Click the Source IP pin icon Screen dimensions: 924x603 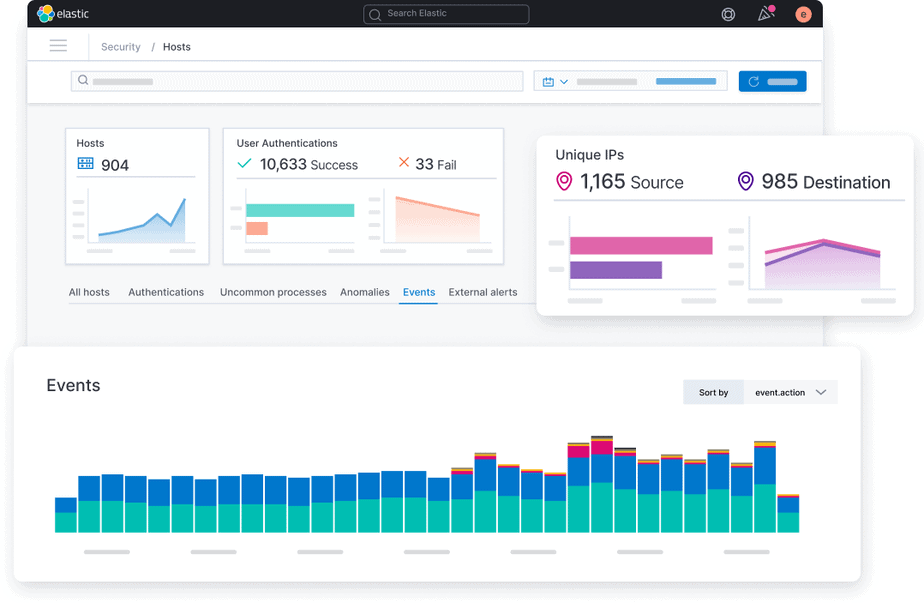[564, 181]
